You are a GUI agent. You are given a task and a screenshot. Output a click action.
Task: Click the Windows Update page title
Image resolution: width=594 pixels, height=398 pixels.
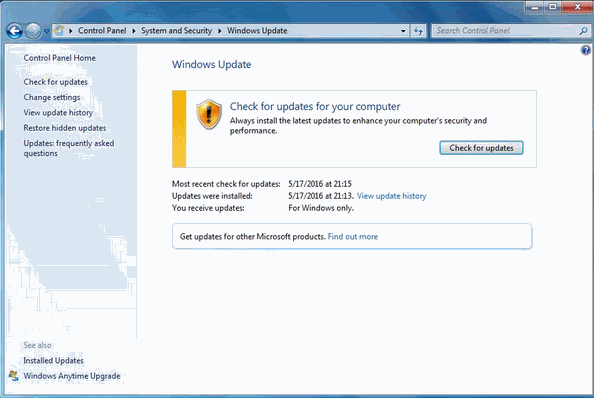click(x=211, y=64)
